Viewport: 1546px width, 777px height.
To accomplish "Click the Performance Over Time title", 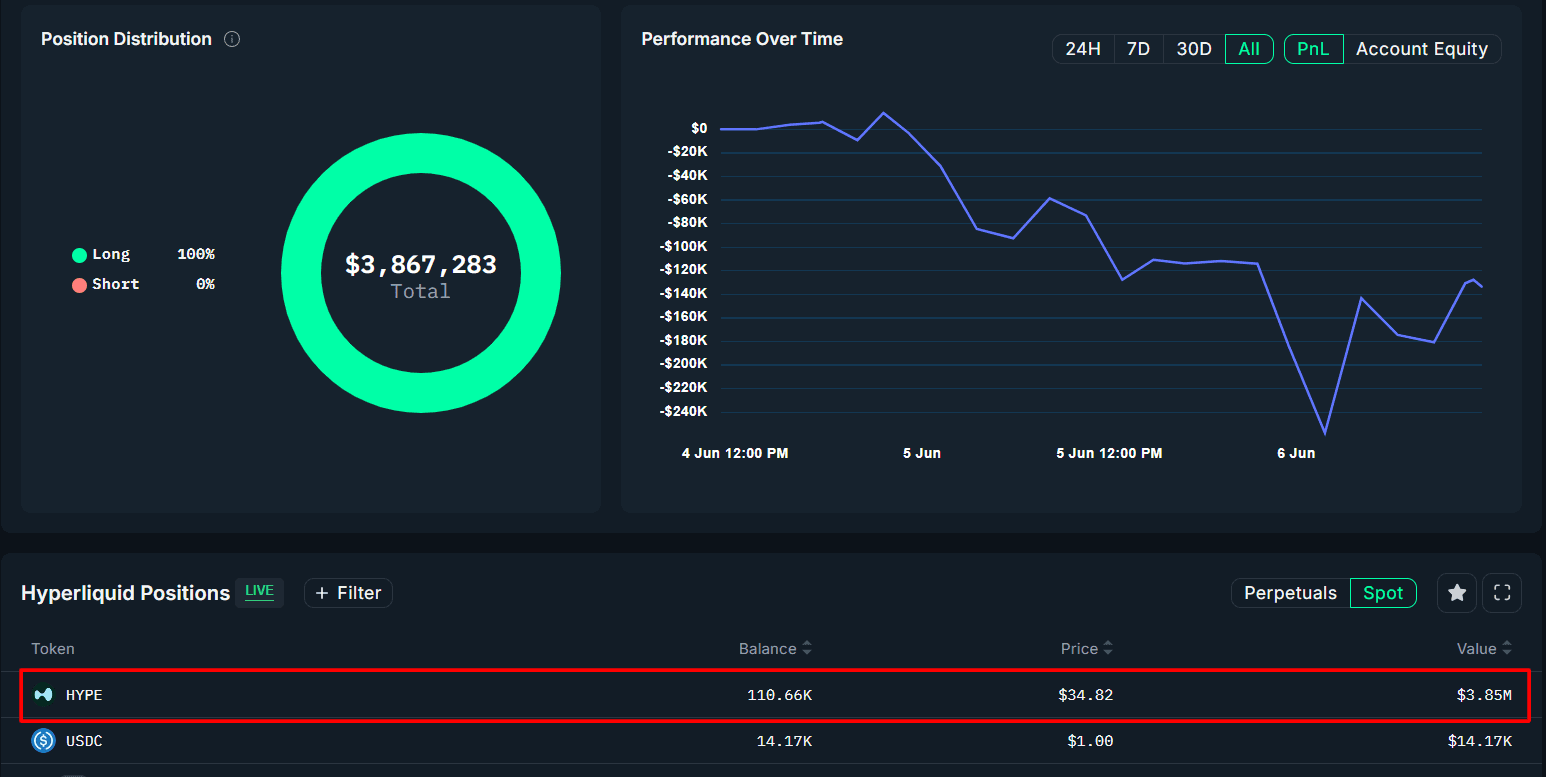I will 742,39.
